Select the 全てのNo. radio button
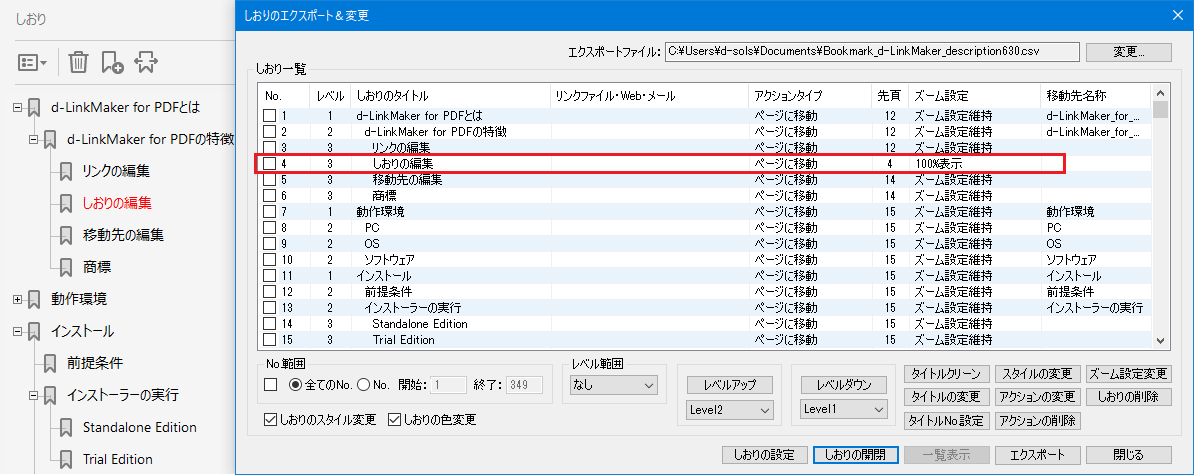 [x=295, y=384]
